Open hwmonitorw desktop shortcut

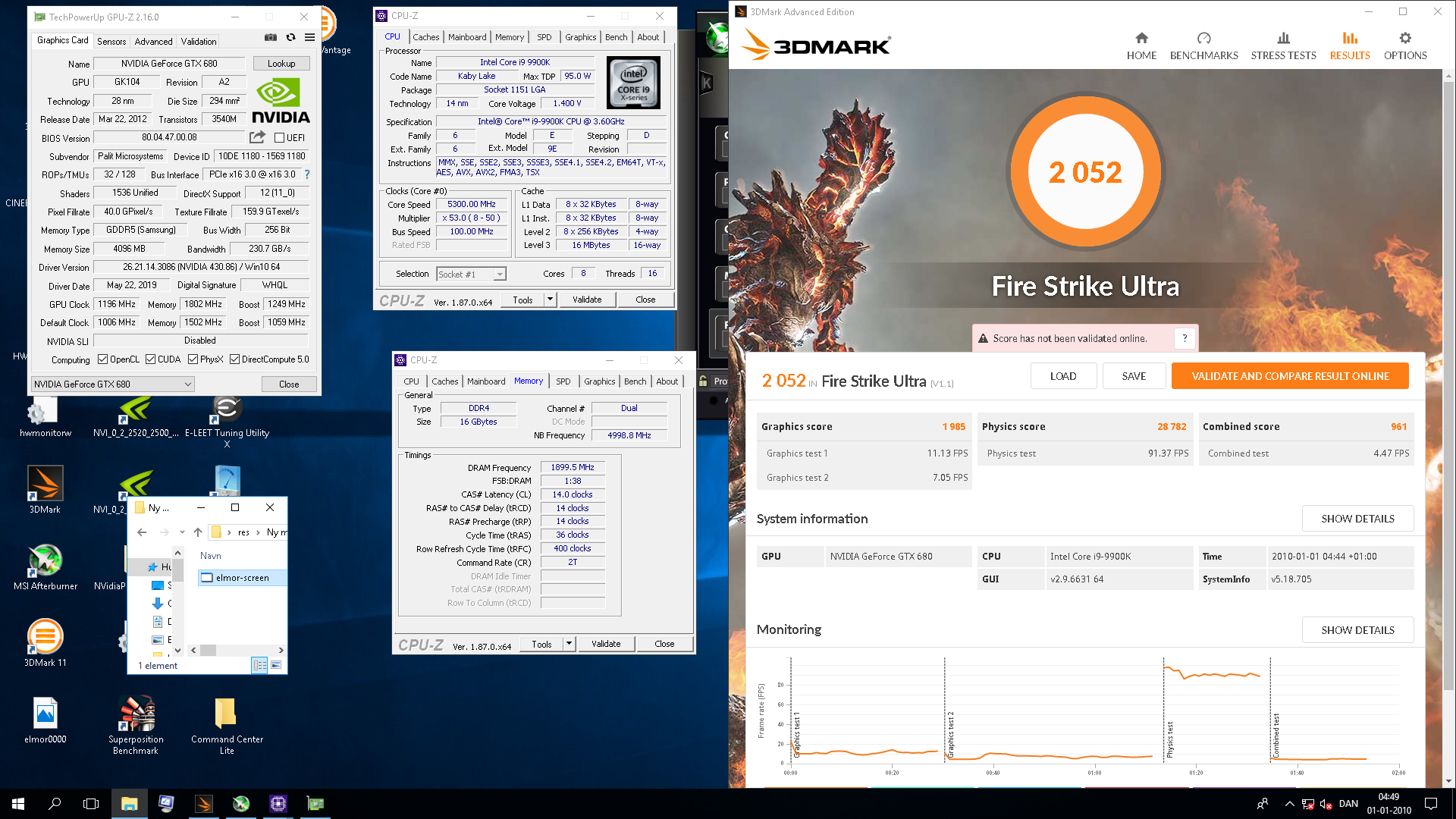45,418
